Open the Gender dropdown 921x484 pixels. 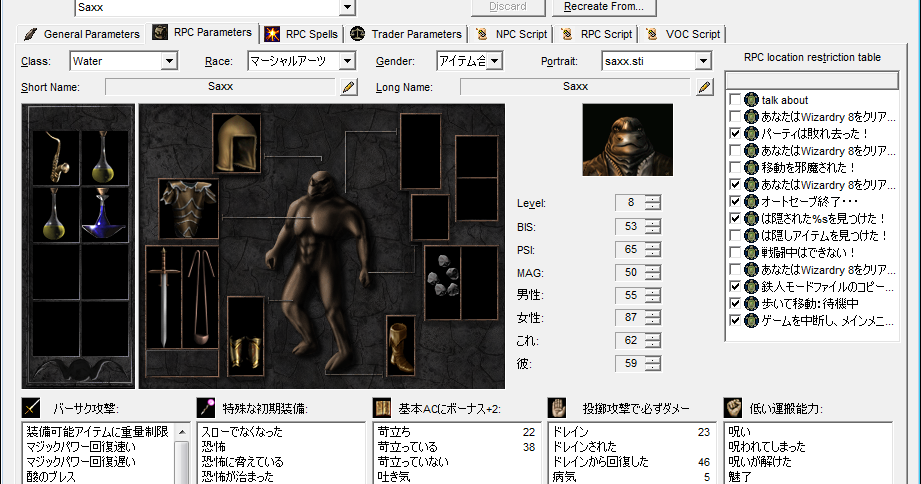[x=495, y=60]
